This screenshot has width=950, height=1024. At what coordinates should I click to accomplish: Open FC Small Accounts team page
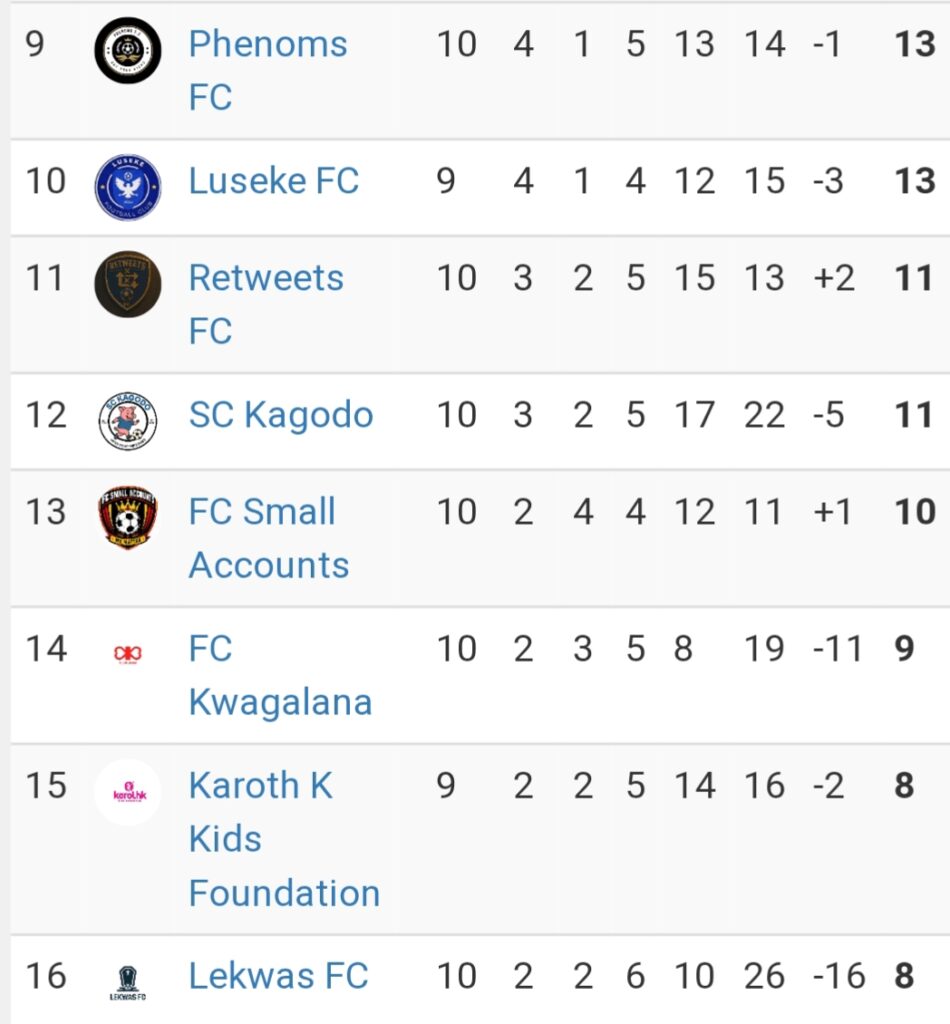[x=268, y=538]
